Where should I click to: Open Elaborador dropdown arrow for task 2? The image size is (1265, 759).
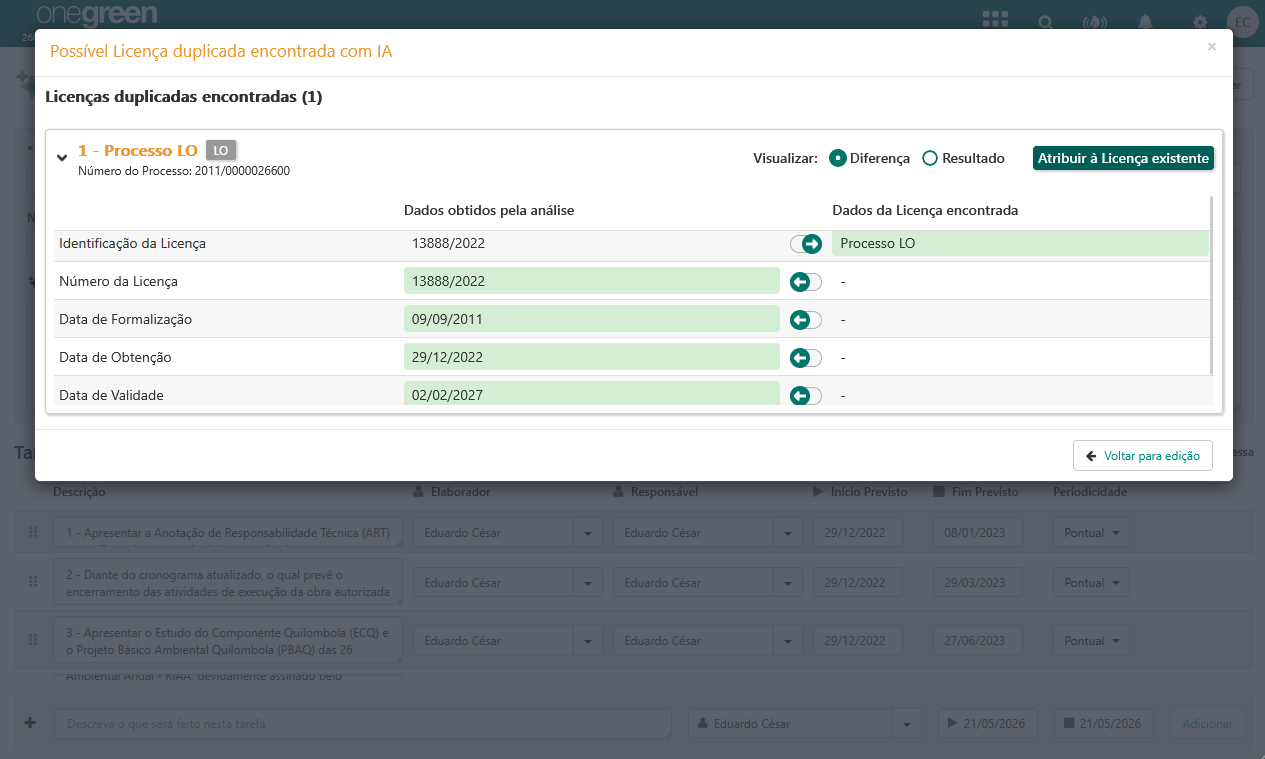[x=587, y=583]
